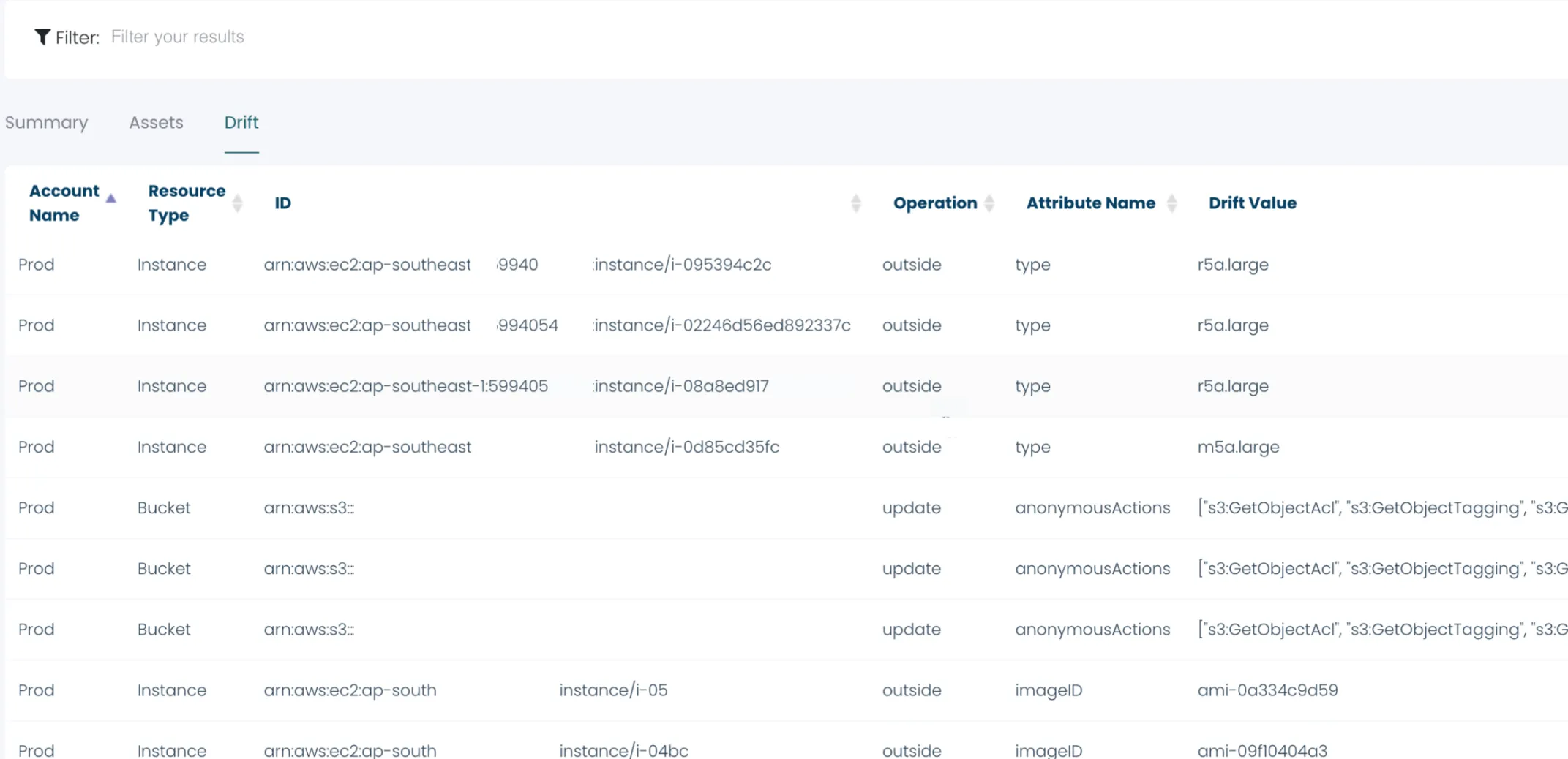Click the Attribute Name sort arrows

pos(1171,203)
